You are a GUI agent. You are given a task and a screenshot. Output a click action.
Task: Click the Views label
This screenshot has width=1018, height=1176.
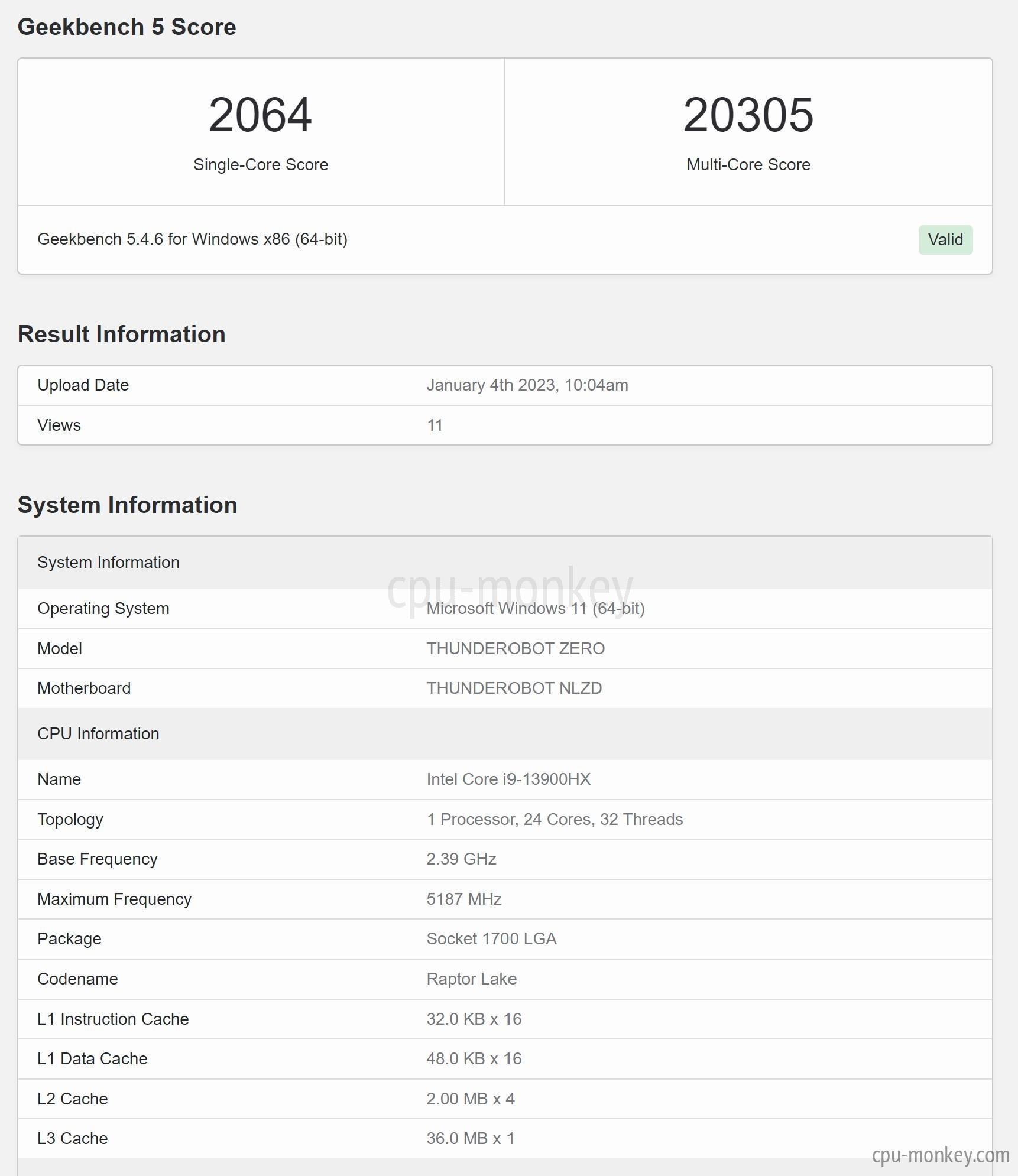59,425
